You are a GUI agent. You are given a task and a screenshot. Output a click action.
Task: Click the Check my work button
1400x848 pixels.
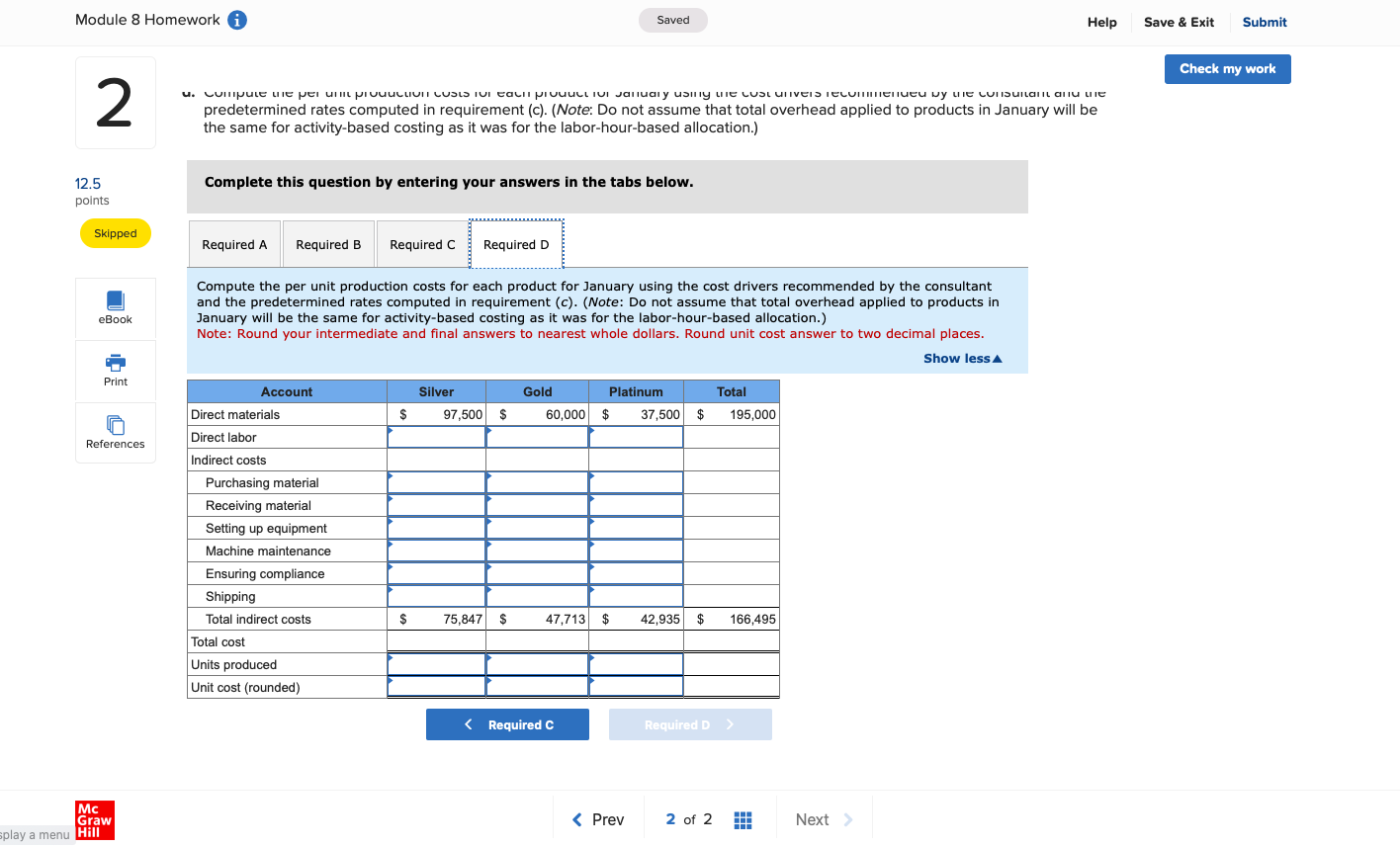pos(1227,68)
